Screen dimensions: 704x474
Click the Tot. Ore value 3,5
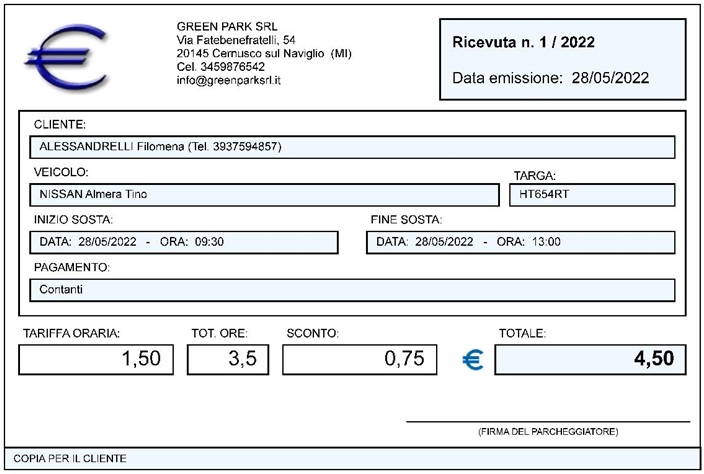tap(228, 359)
